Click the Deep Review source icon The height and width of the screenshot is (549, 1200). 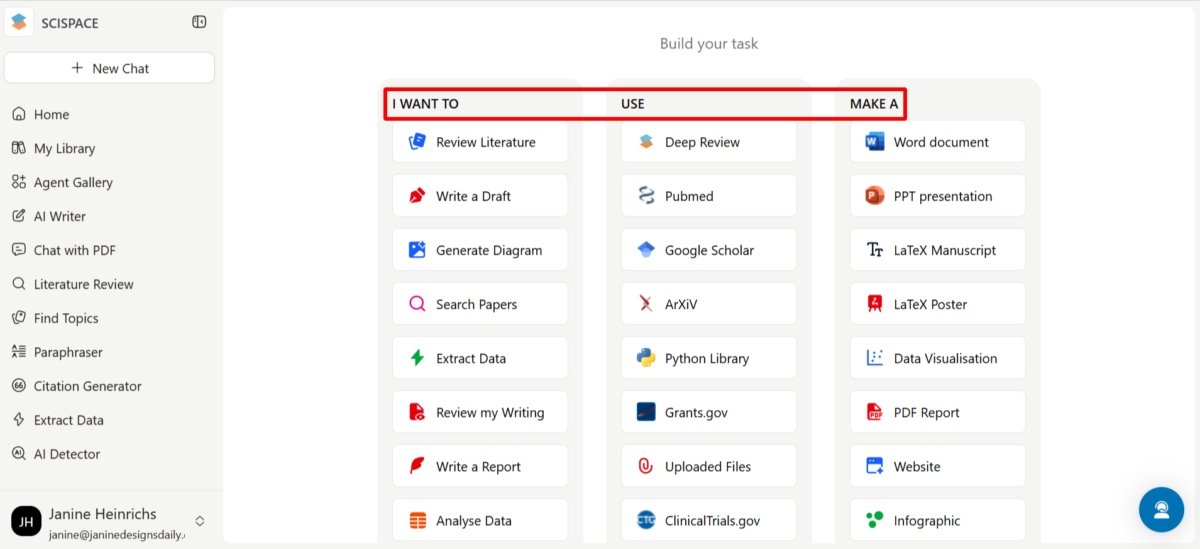[x=646, y=142]
